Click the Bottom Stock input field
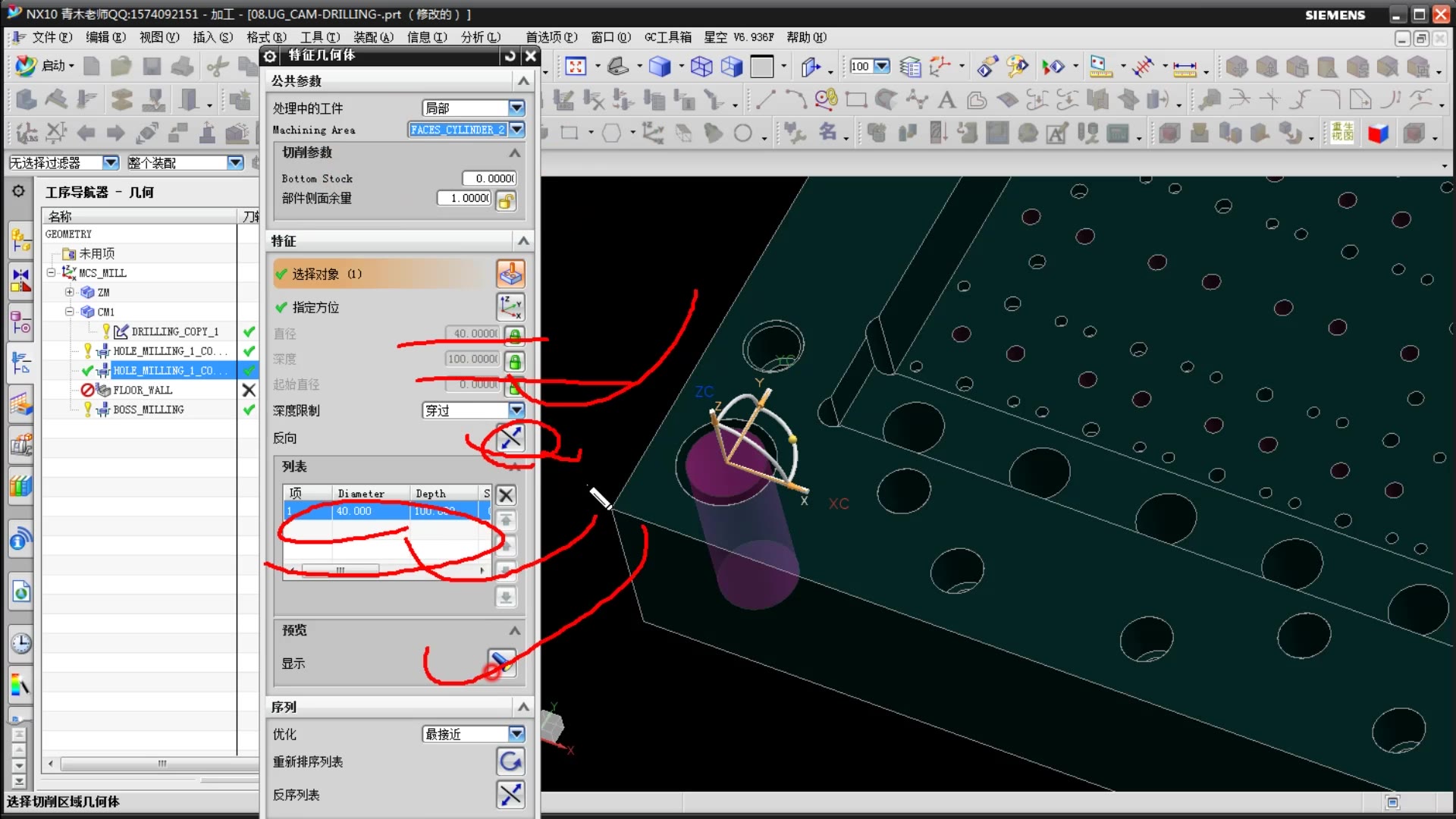The width and height of the screenshot is (1456, 819). click(489, 178)
